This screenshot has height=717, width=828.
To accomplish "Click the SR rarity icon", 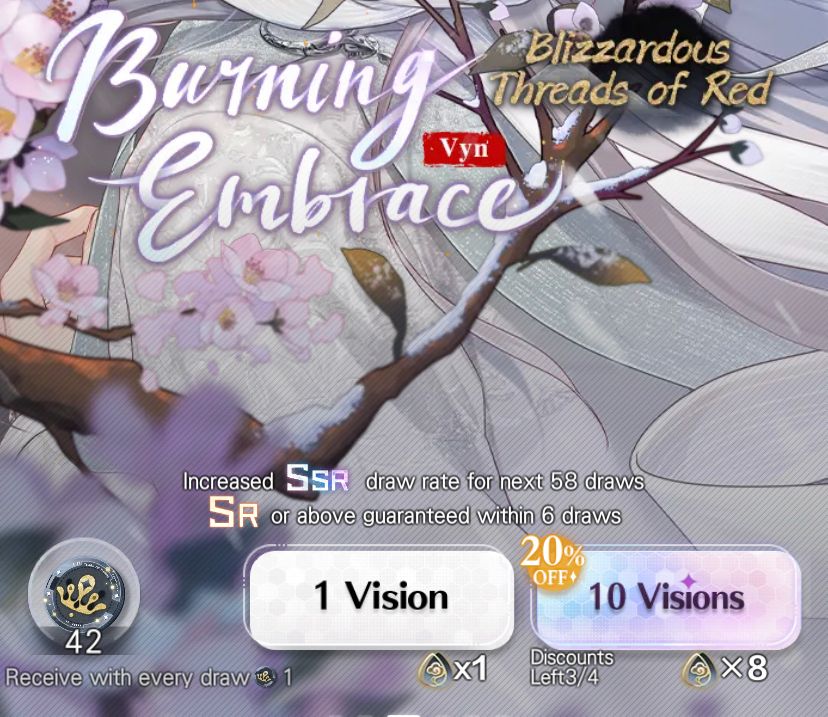I will 234,513.
